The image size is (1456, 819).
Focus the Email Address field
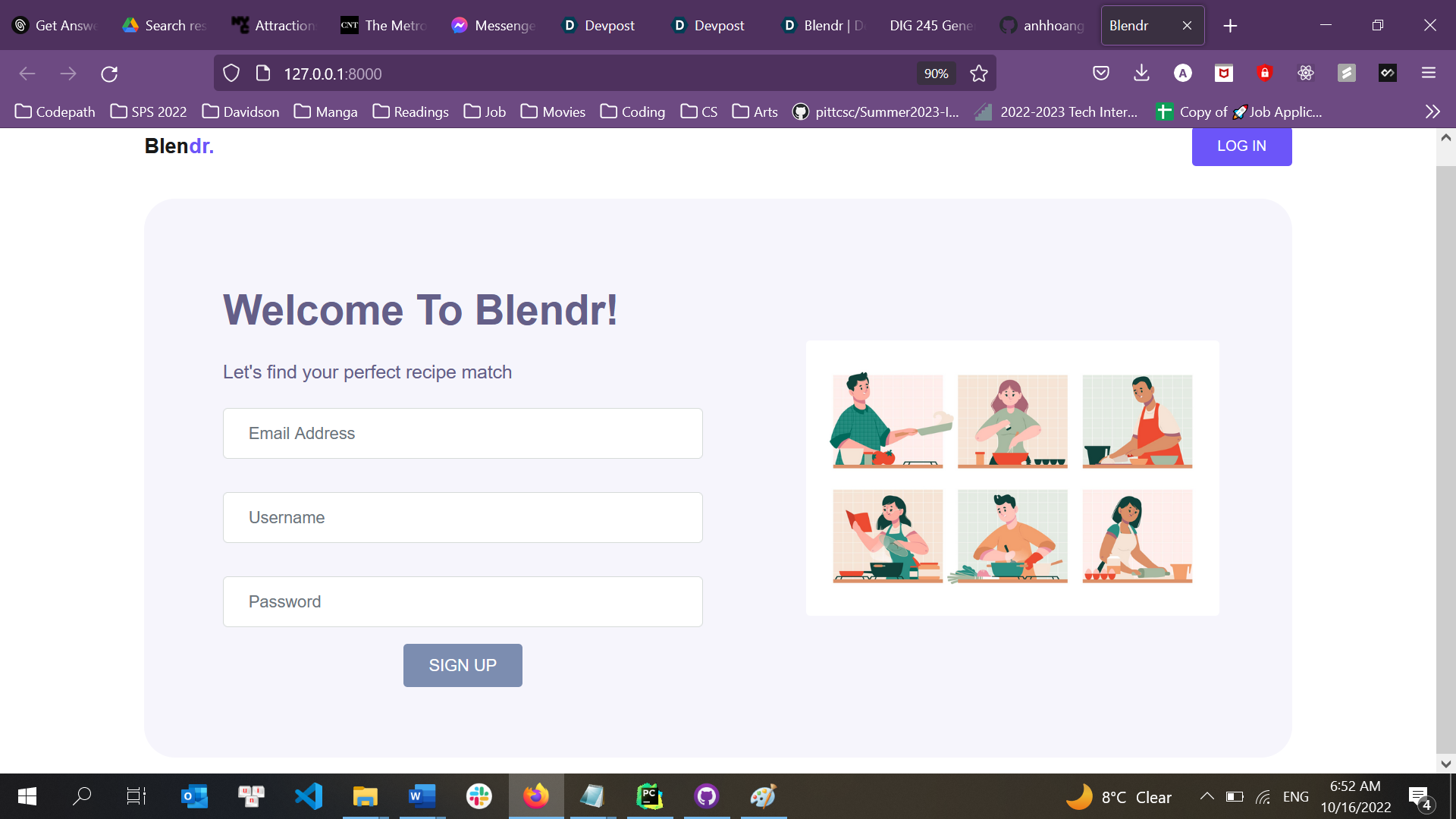click(463, 433)
